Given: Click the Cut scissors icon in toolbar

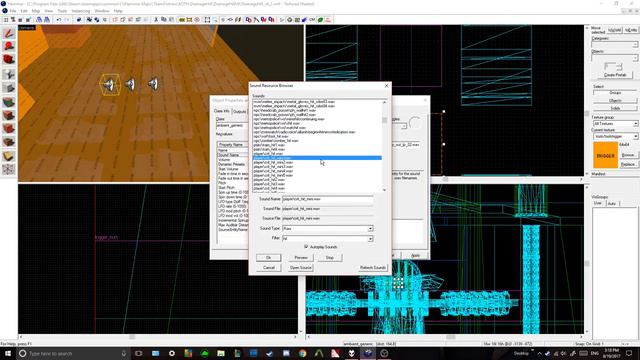Looking at the screenshot, I should click(156, 20).
